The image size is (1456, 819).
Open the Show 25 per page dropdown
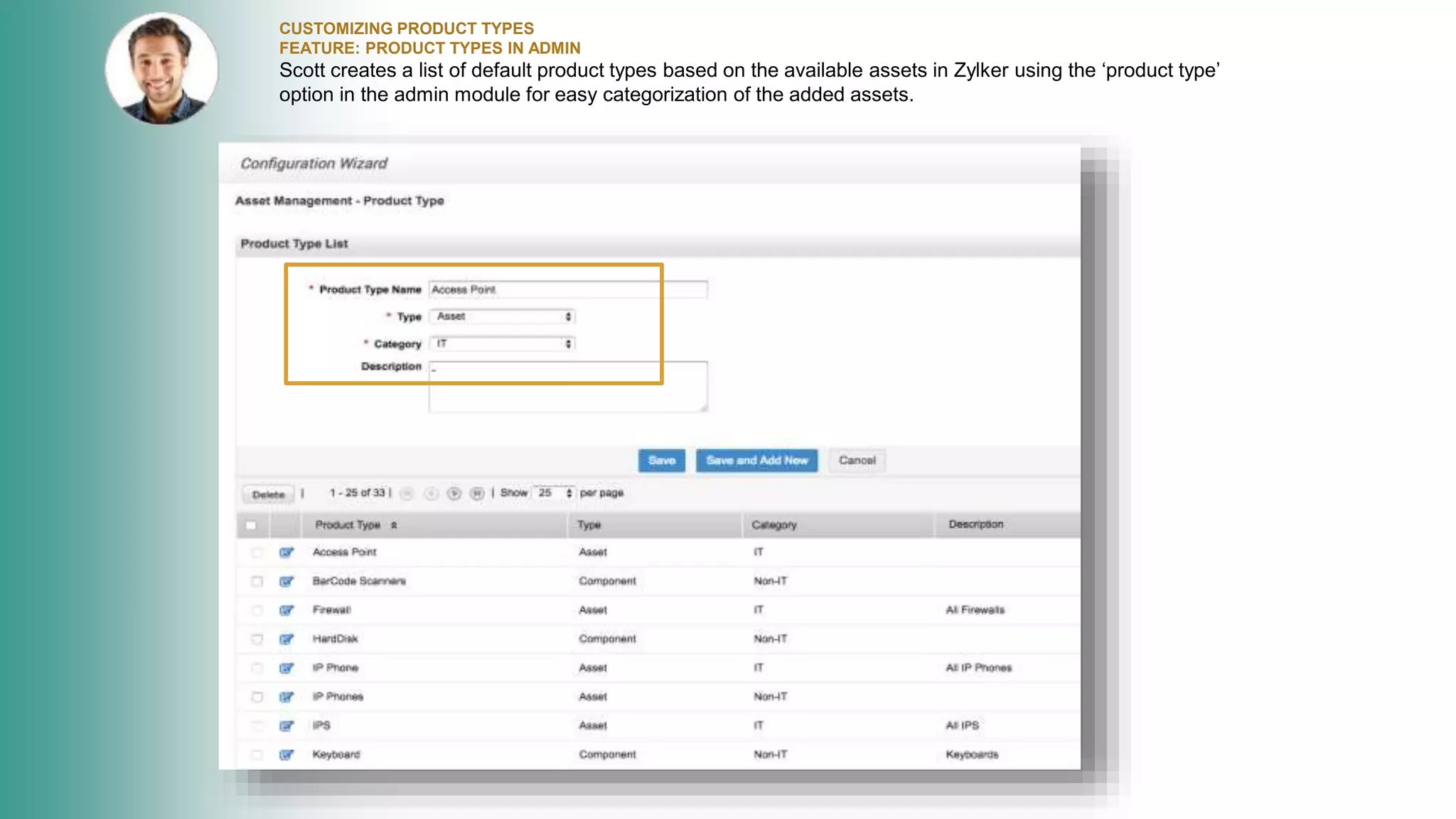555,493
